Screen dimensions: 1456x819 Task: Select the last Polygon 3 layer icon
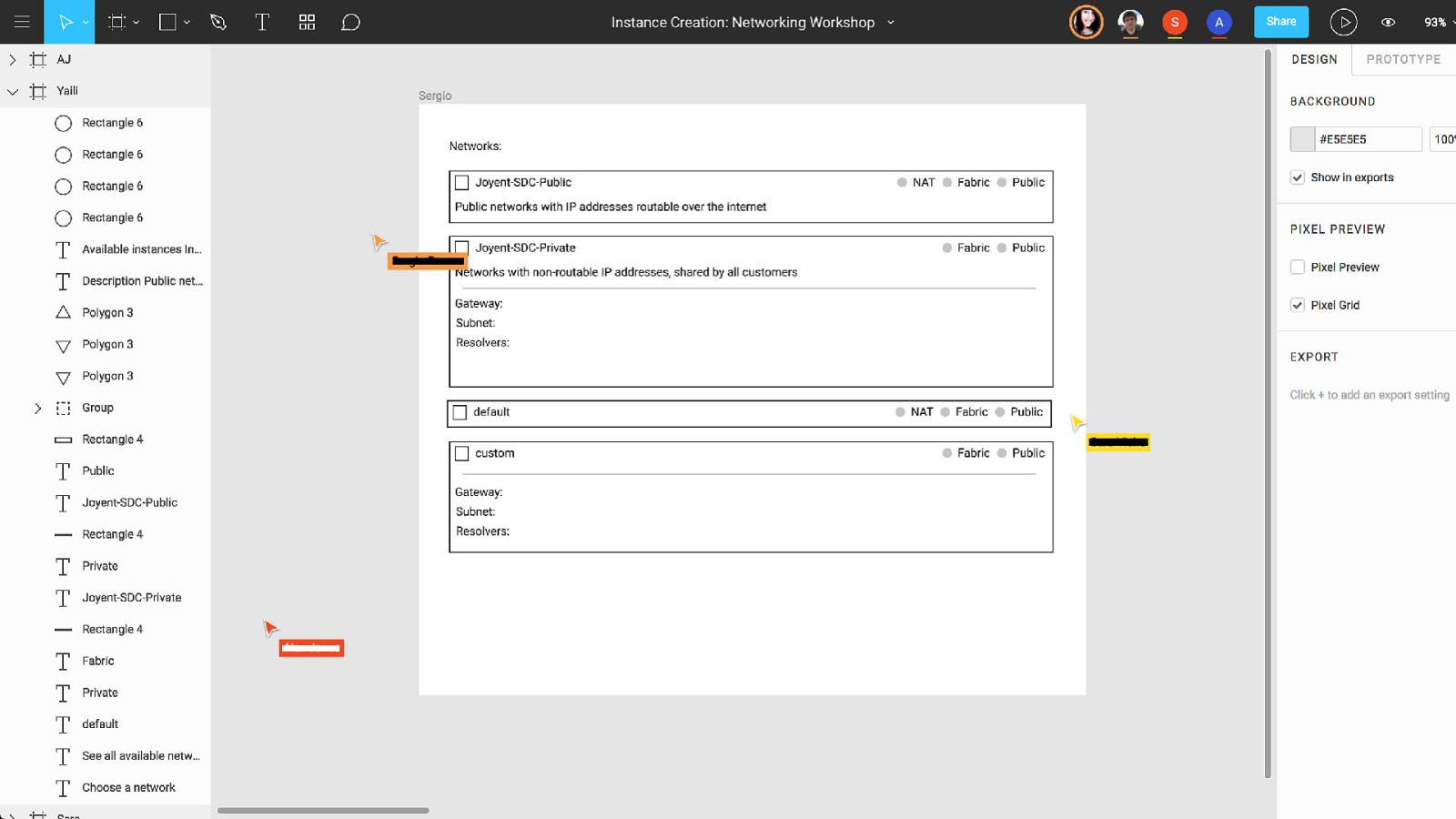63,376
